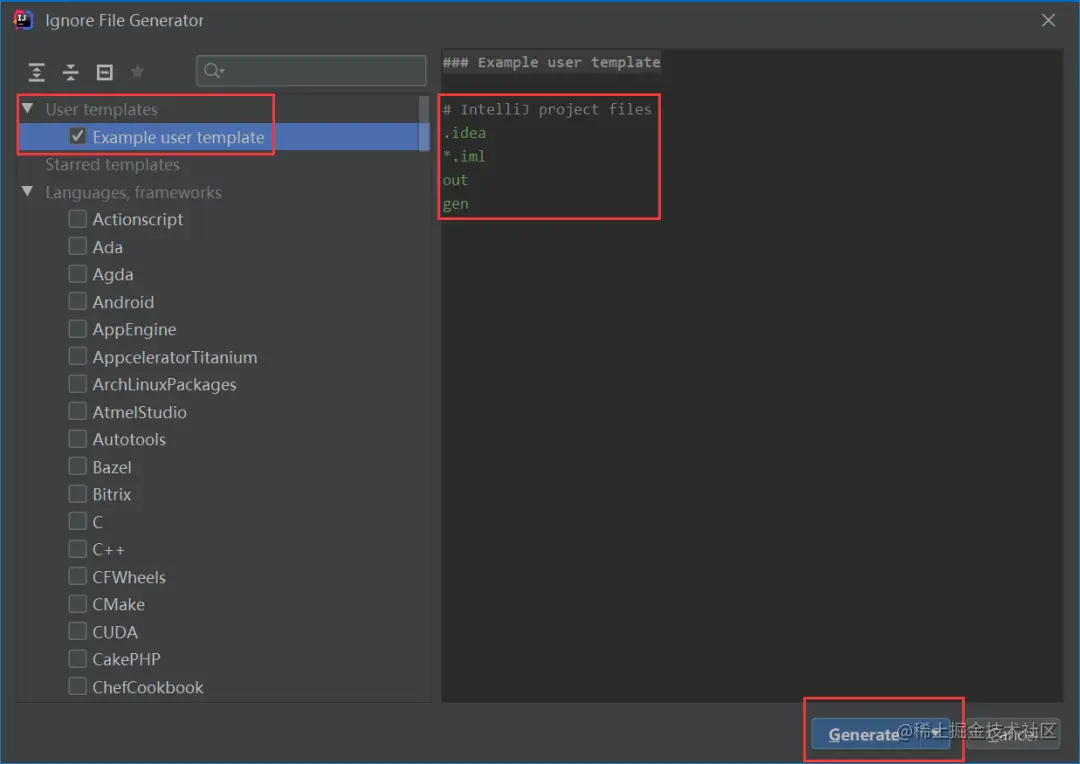The width and height of the screenshot is (1080, 764).
Task: Select the CMake label in list
Action: 118,604
